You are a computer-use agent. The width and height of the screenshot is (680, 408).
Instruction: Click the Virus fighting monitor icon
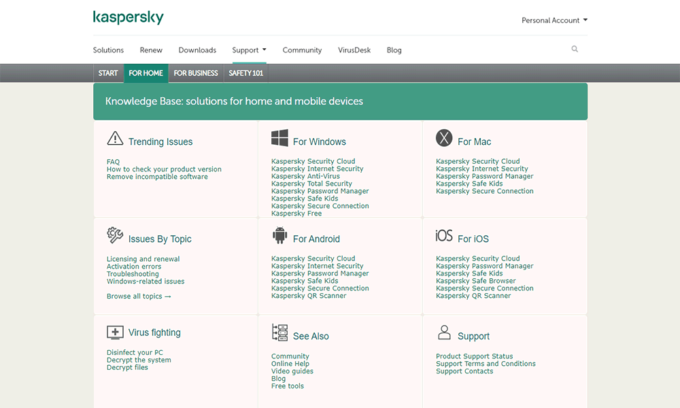[x=115, y=333]
